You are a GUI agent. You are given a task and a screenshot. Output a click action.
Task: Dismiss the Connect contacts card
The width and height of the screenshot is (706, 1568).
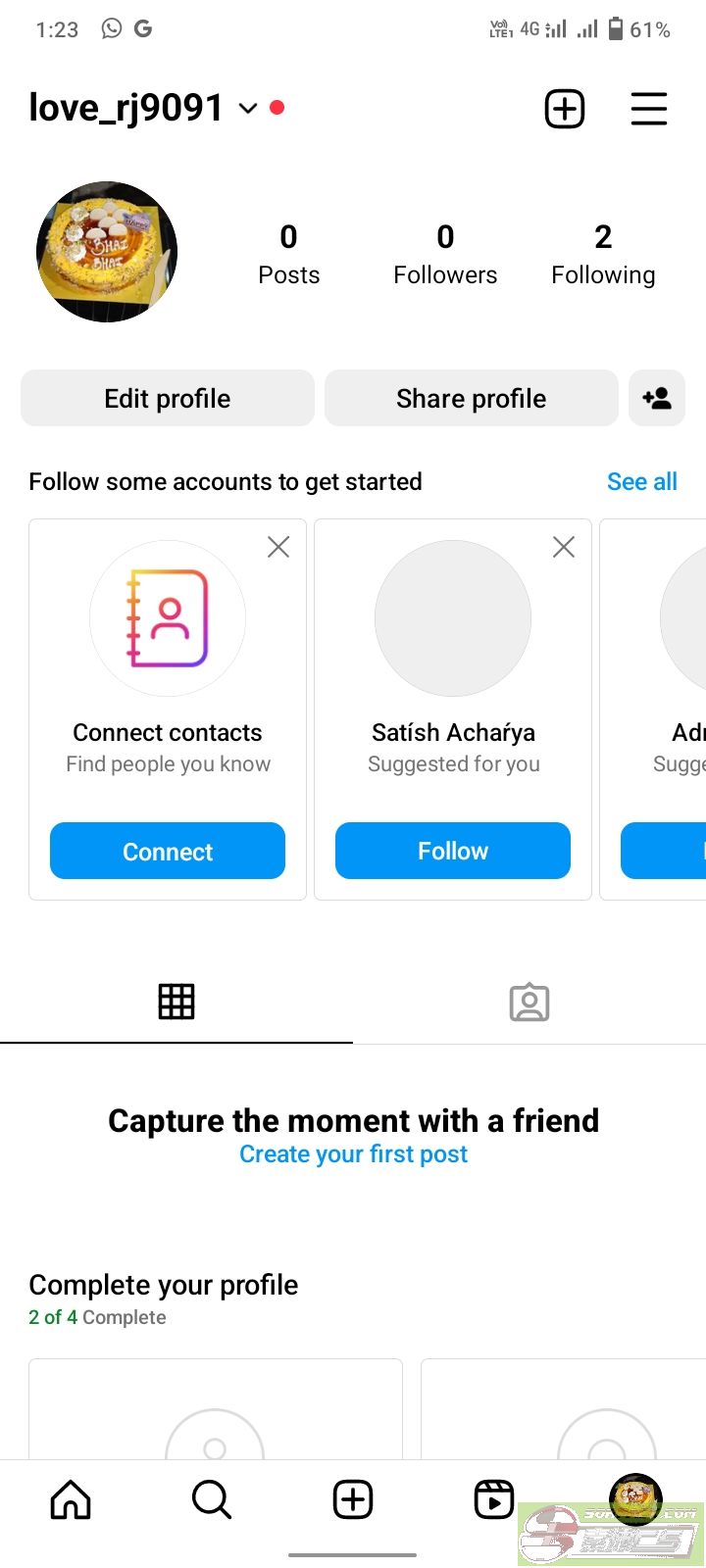(x=278, y=547)
